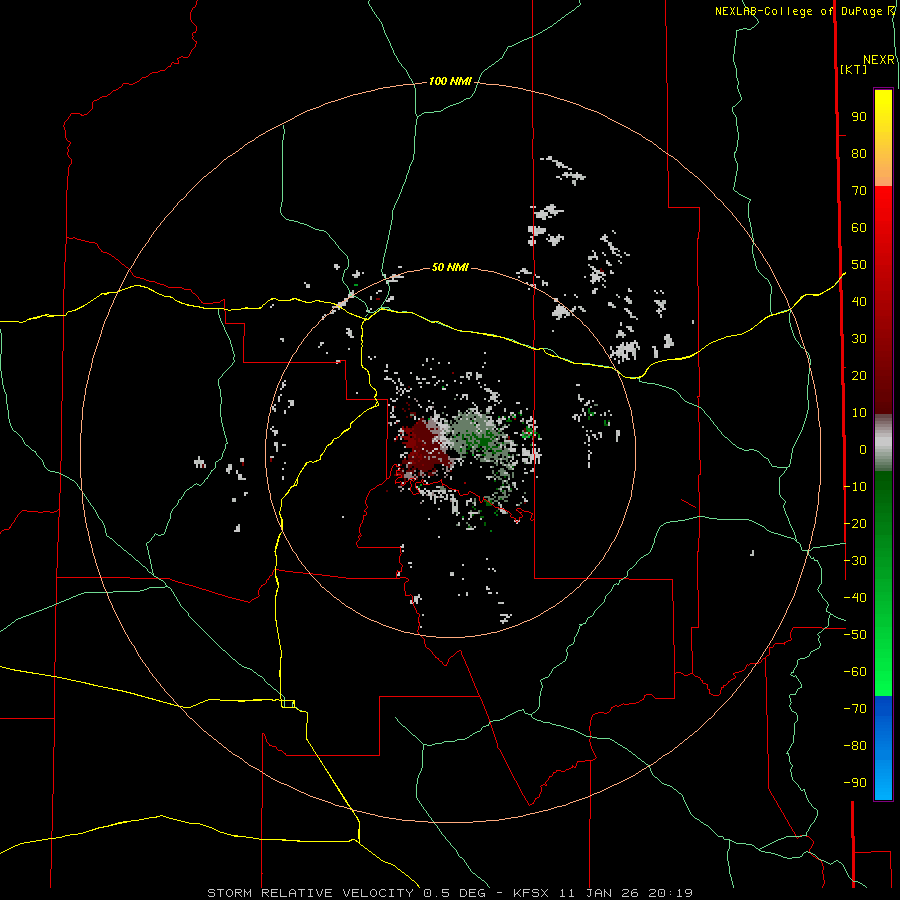Click the dark red velocity echo near radar center

click(x=424, y=445)
